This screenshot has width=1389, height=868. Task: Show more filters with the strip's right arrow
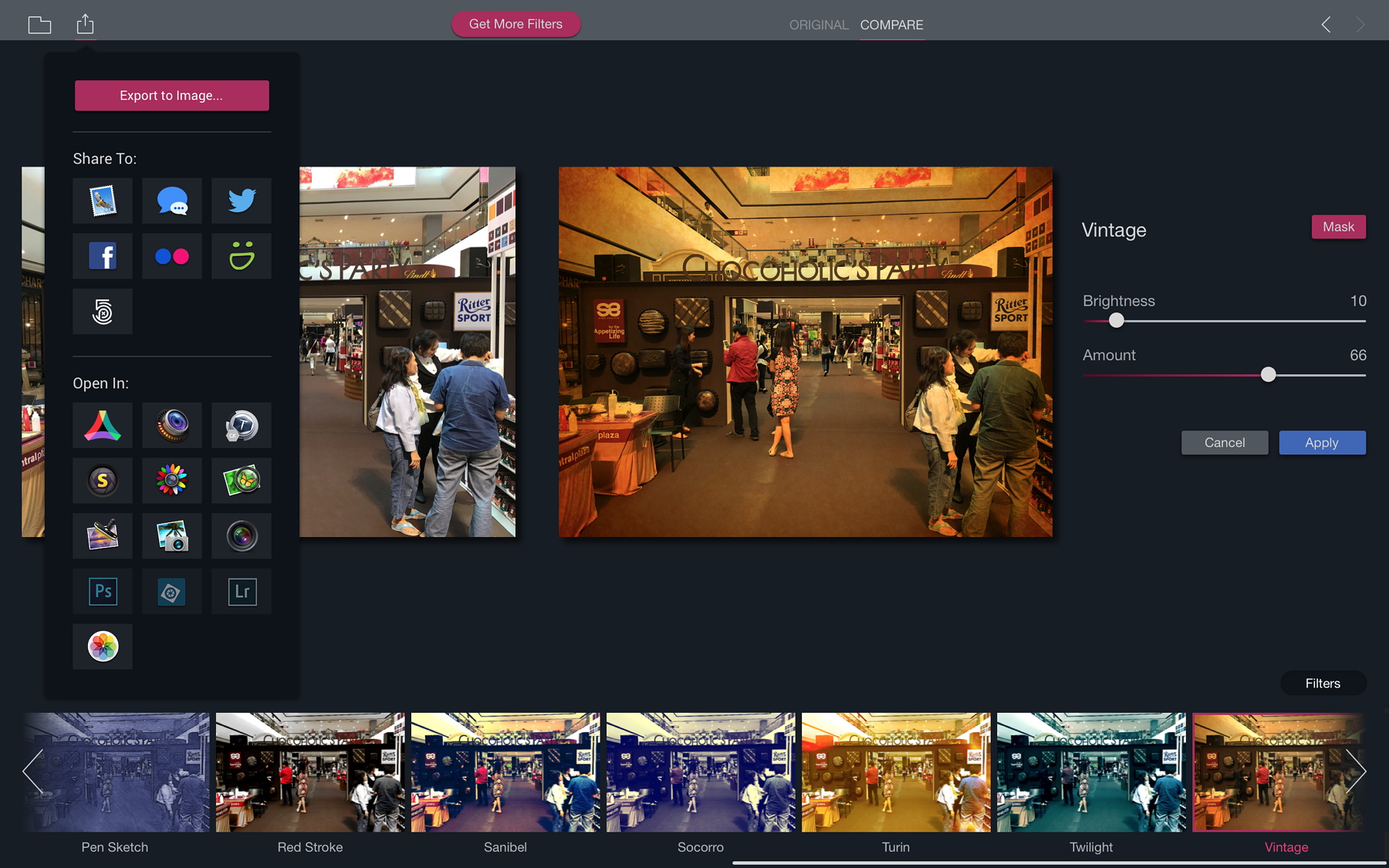(1356, 771)
